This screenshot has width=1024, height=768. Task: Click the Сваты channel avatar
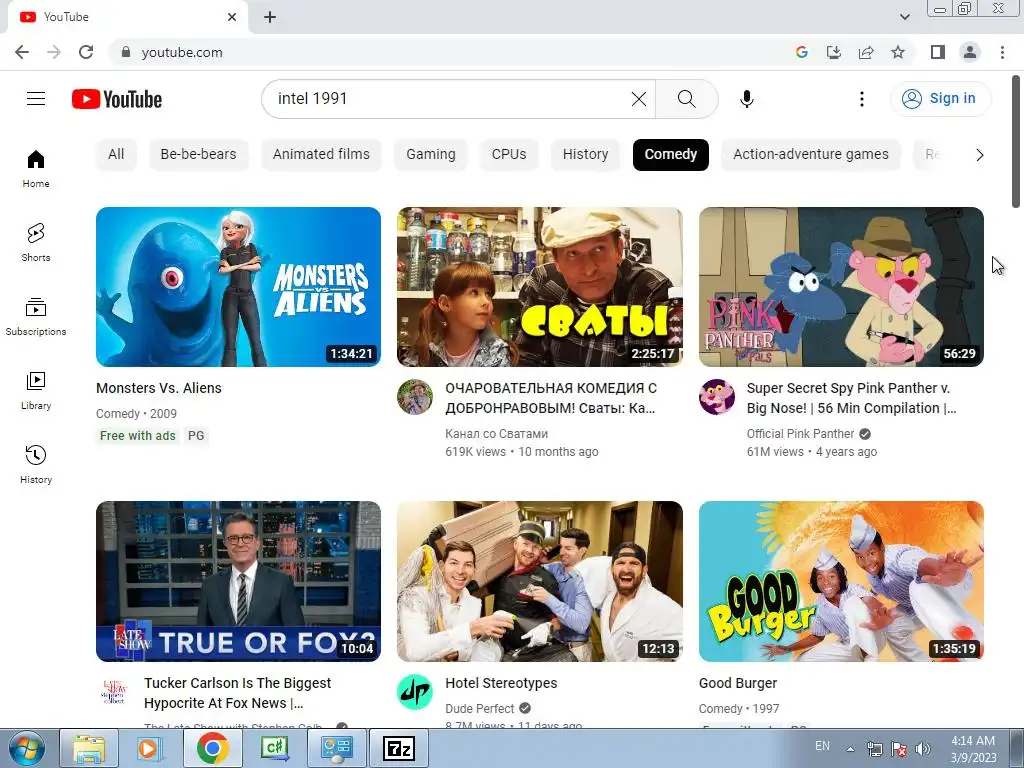click(415, 397)
